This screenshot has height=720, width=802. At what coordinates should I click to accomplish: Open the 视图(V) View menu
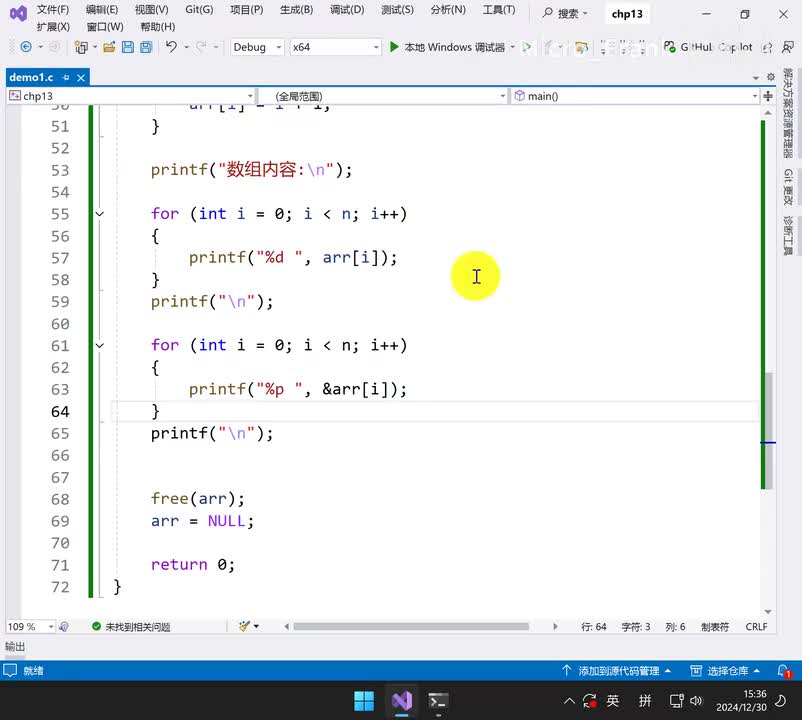coord(151,10)
